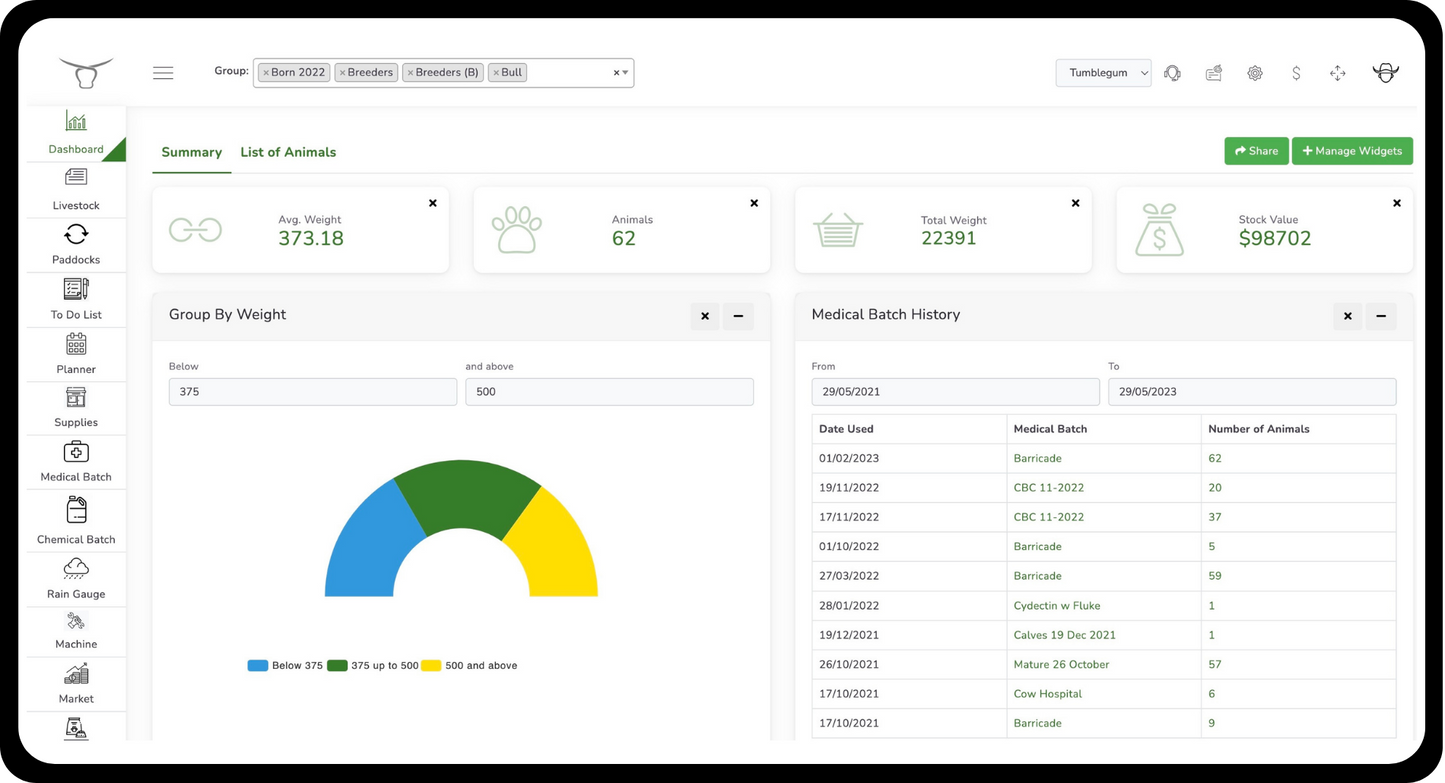1445x783 pixels.
Task: Click the Manage Widgets button
Action: [x=1352, y=151]
